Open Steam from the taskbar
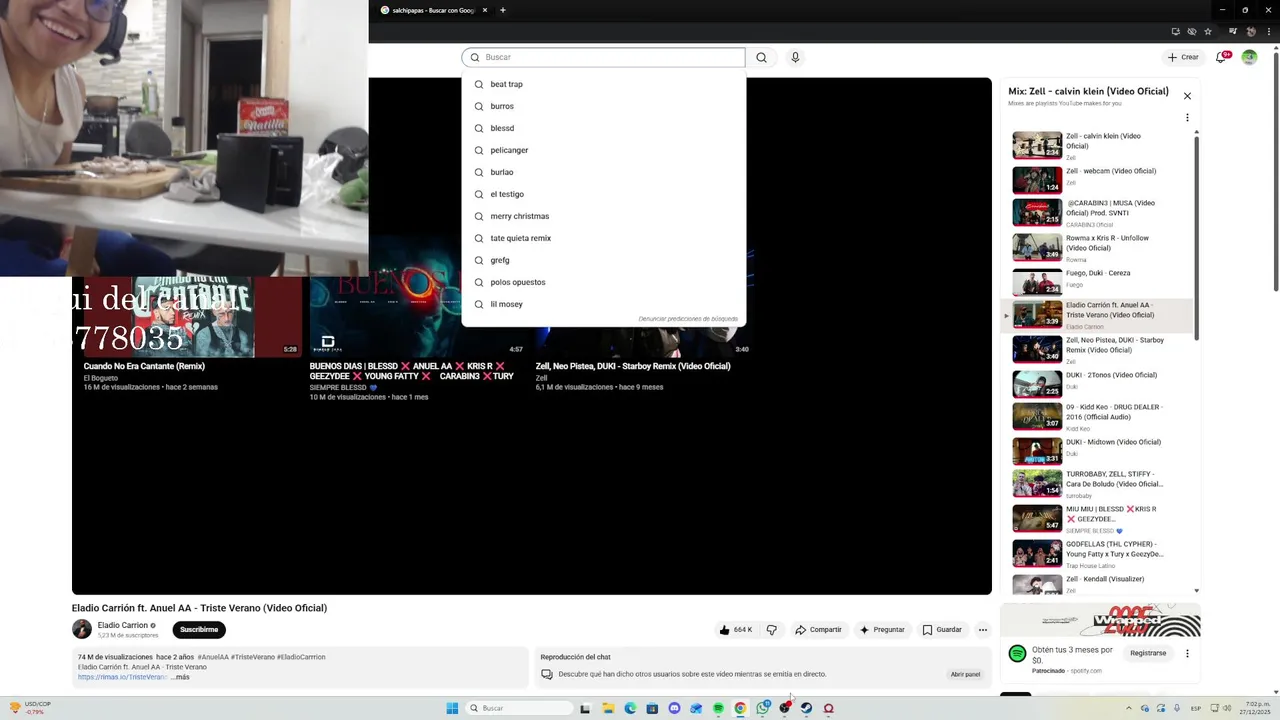Viewport: 1280px width, 720px height. 806,708
